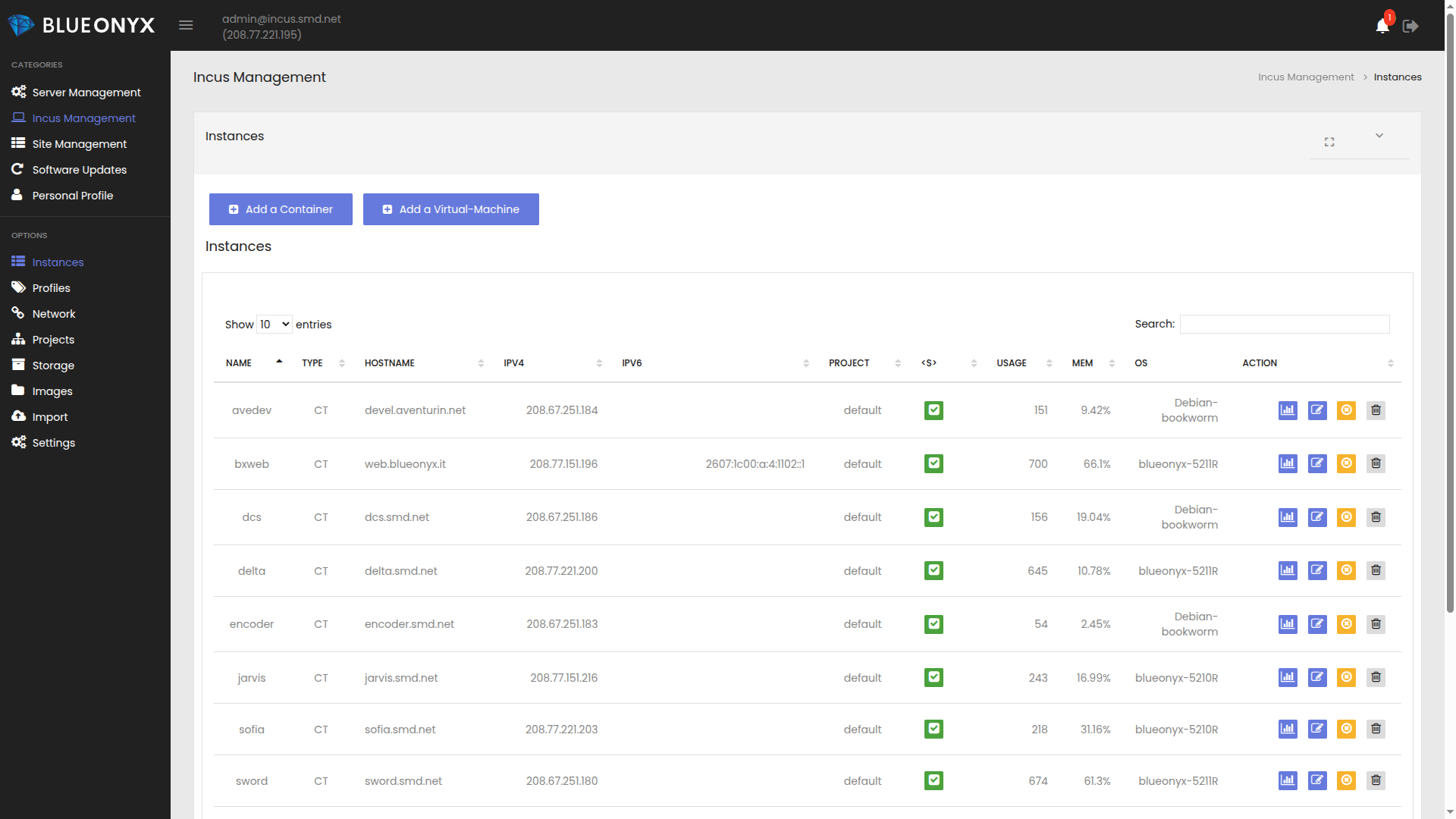This screenshot has height=819, width=1456.
Task: Delete the delta instance
Action: (x=1376, y=570)
